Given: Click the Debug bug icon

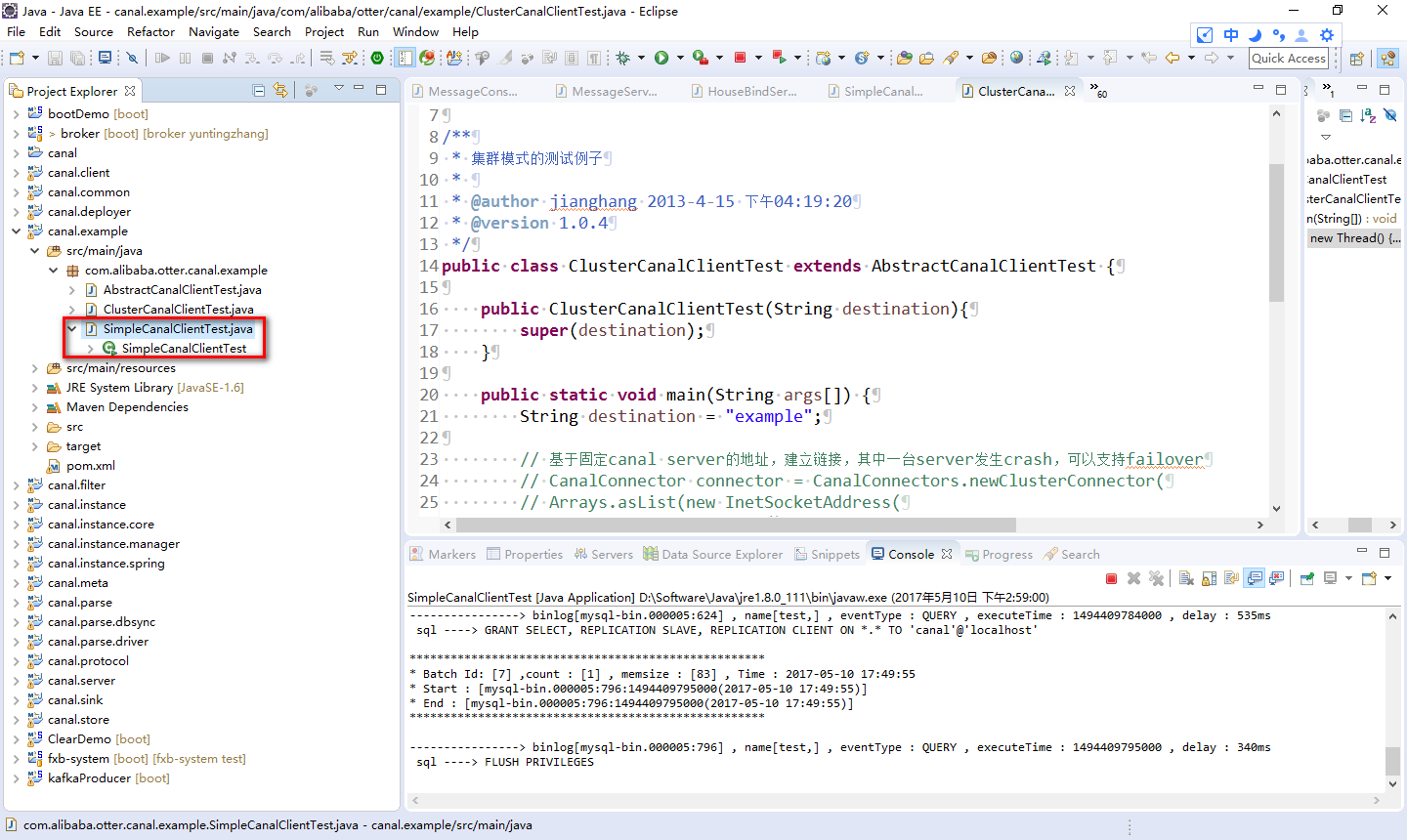Looking at the screenshot, I should (622, 58).
